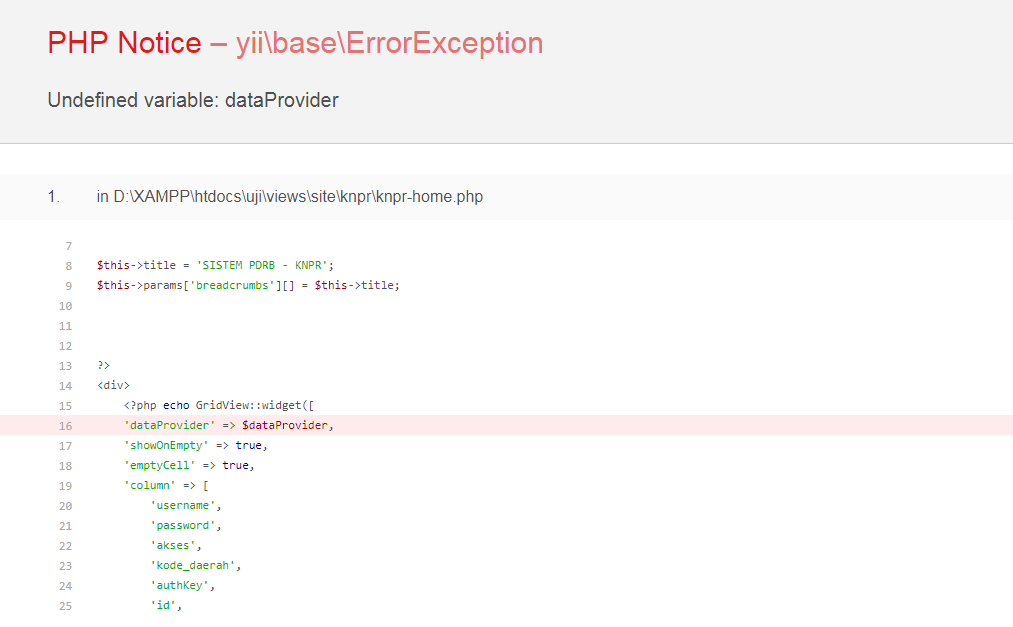Select the breadcrumbs params line 9
This screenshot has height=627, width=1013.
(x=248, y=285)
